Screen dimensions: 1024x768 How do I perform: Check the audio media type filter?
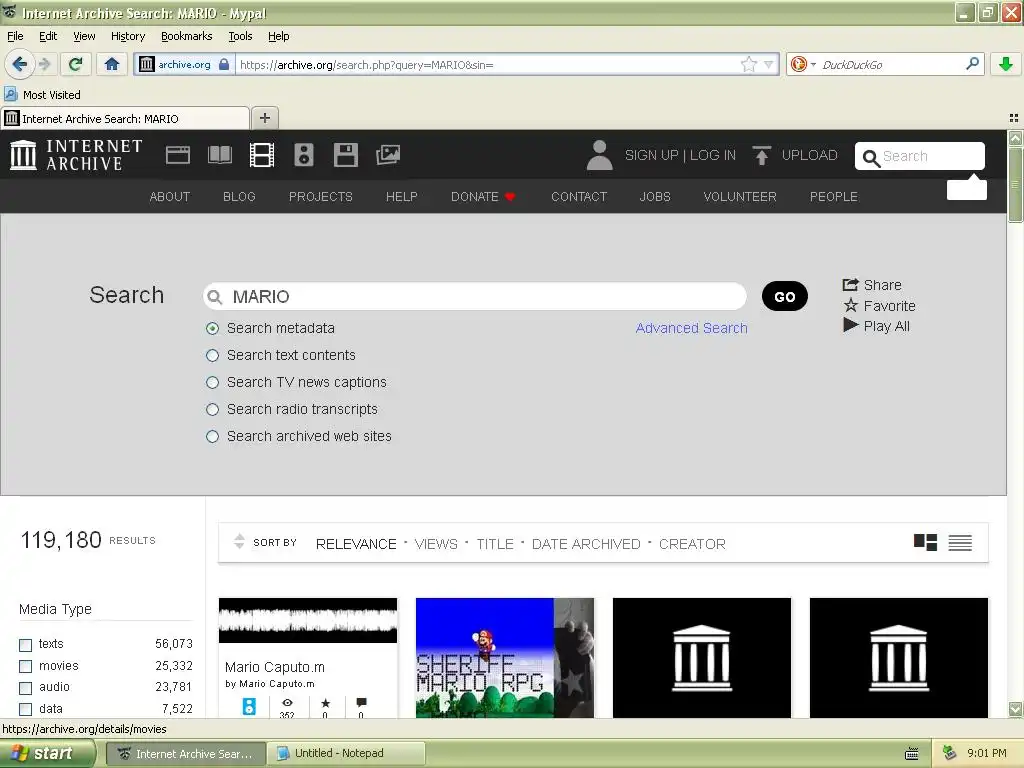[25, 688]
